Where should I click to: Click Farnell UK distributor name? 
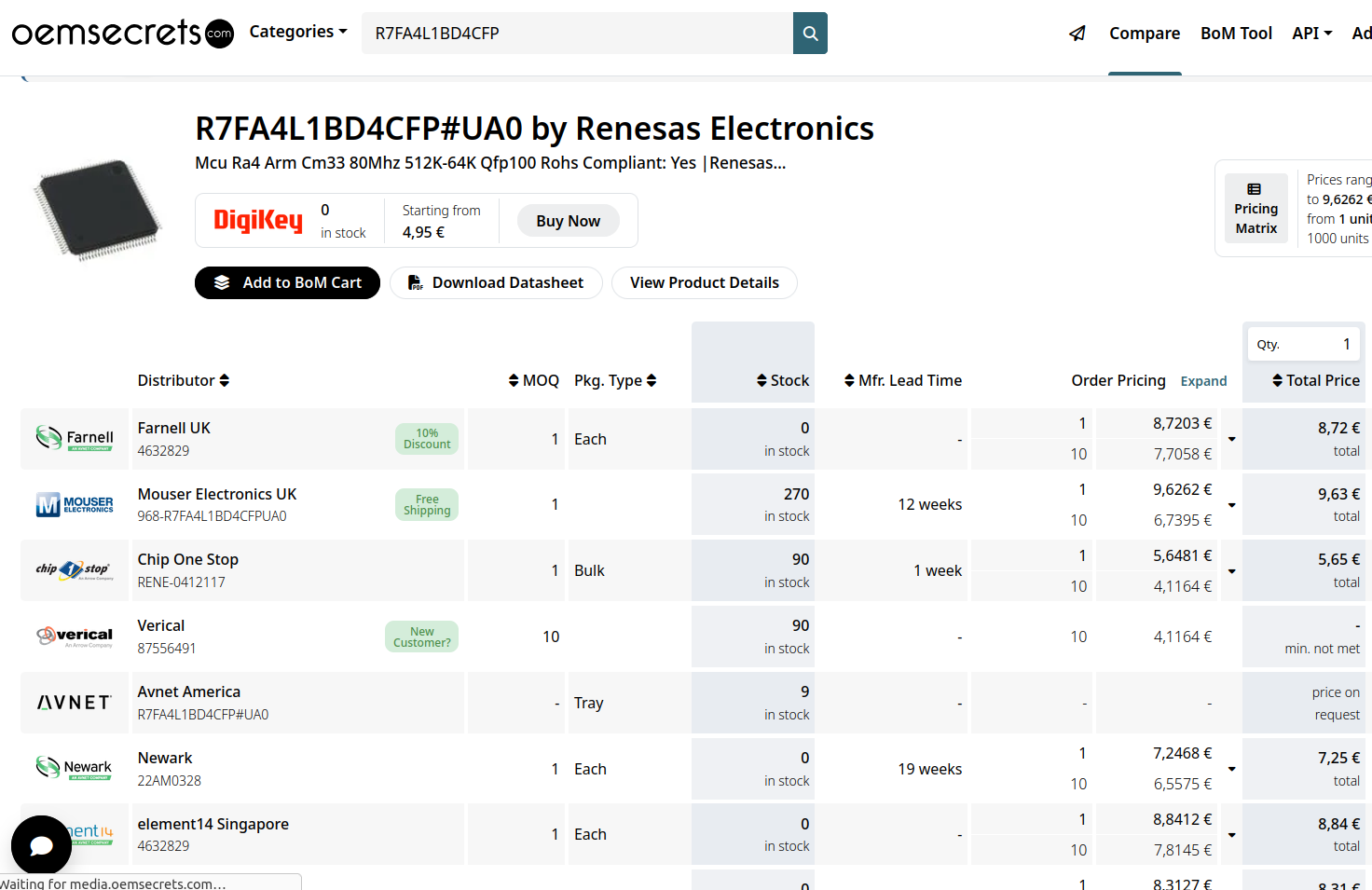[174, 428]
